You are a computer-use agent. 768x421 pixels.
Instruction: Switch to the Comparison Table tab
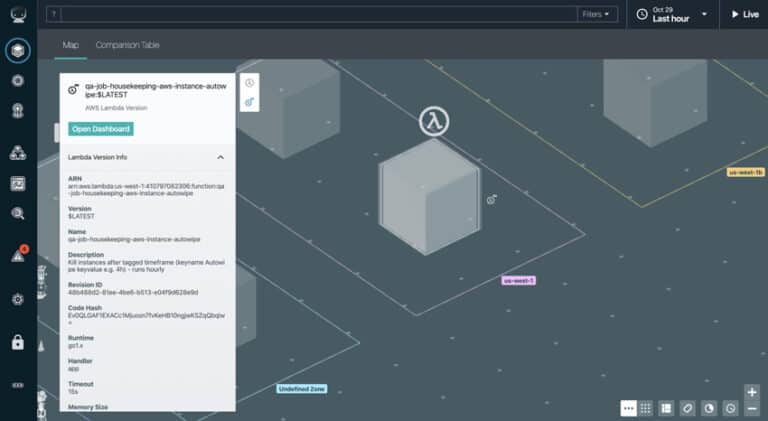pyautogui.click(x=127, y=45)
